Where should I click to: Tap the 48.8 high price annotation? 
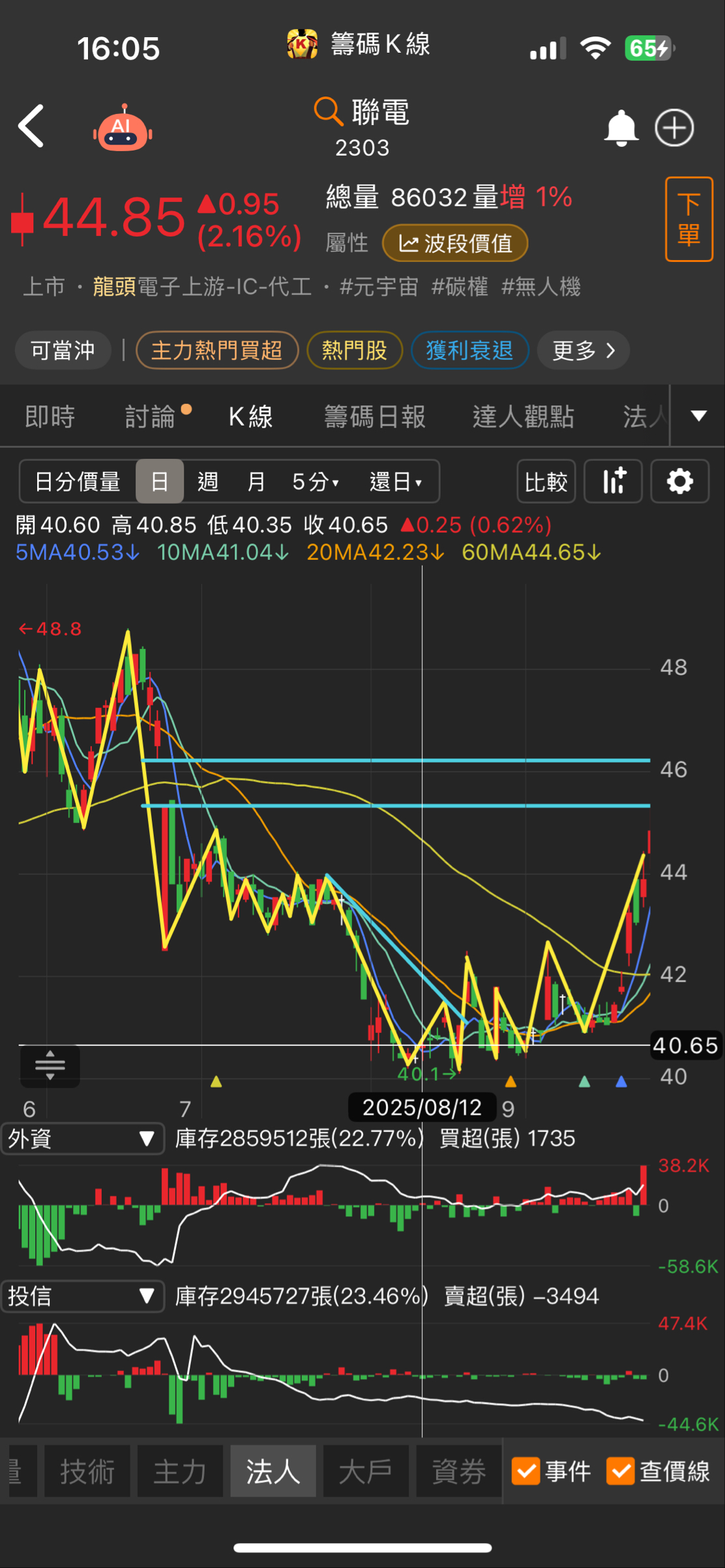(x=50, y=629)
